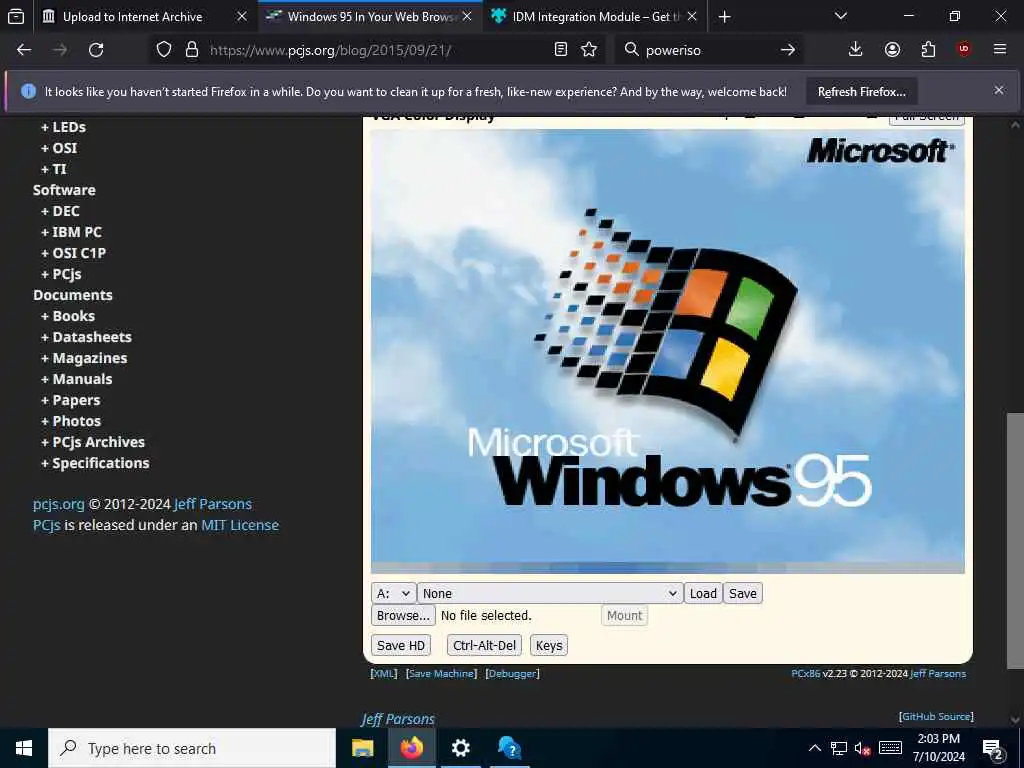Expand the Magazines documents section
1024x768 pixels.
(84, 358)
